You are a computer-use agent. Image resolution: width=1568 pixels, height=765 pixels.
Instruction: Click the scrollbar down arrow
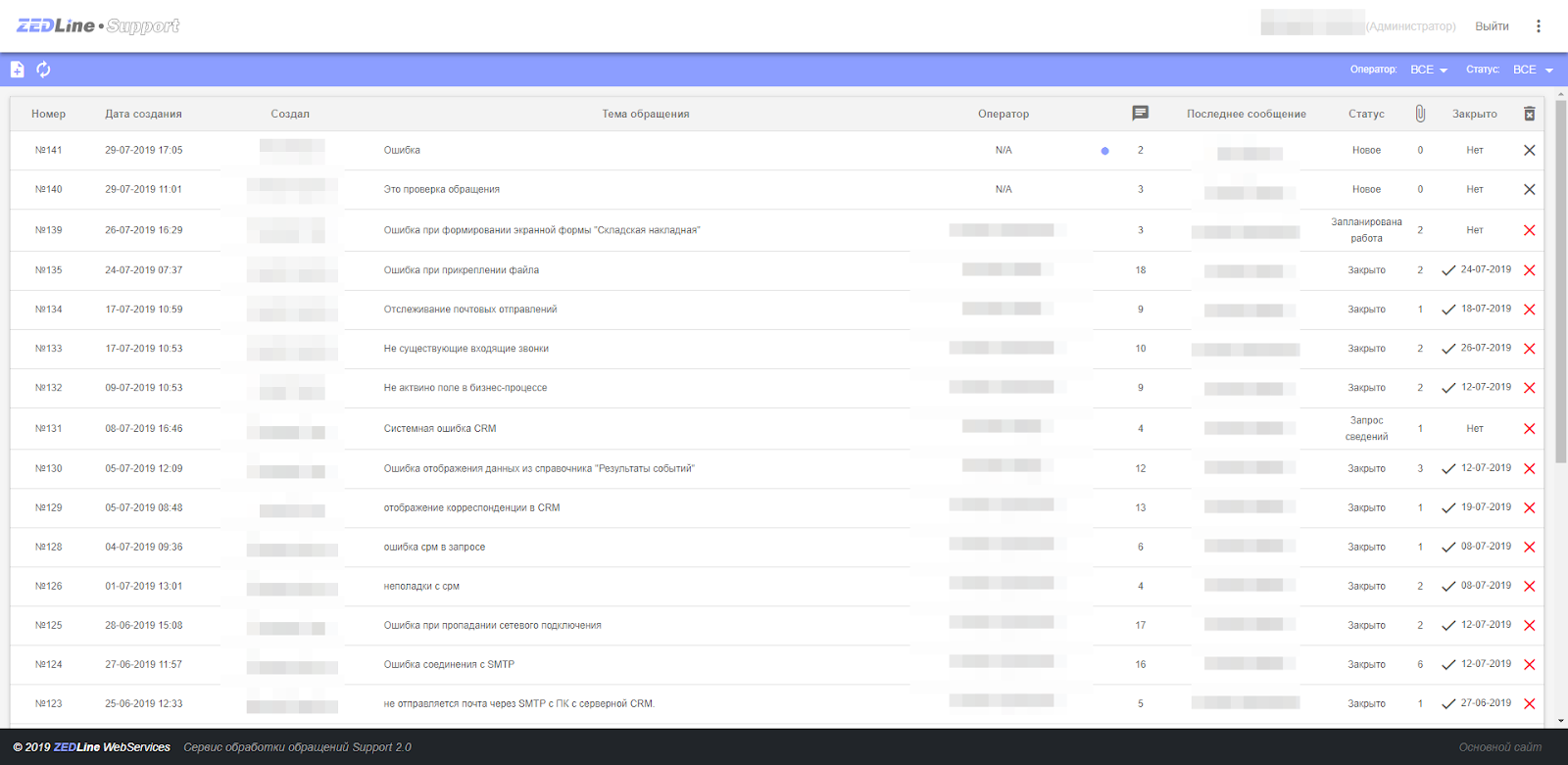pyautogui.click(x=1561, y=721)
